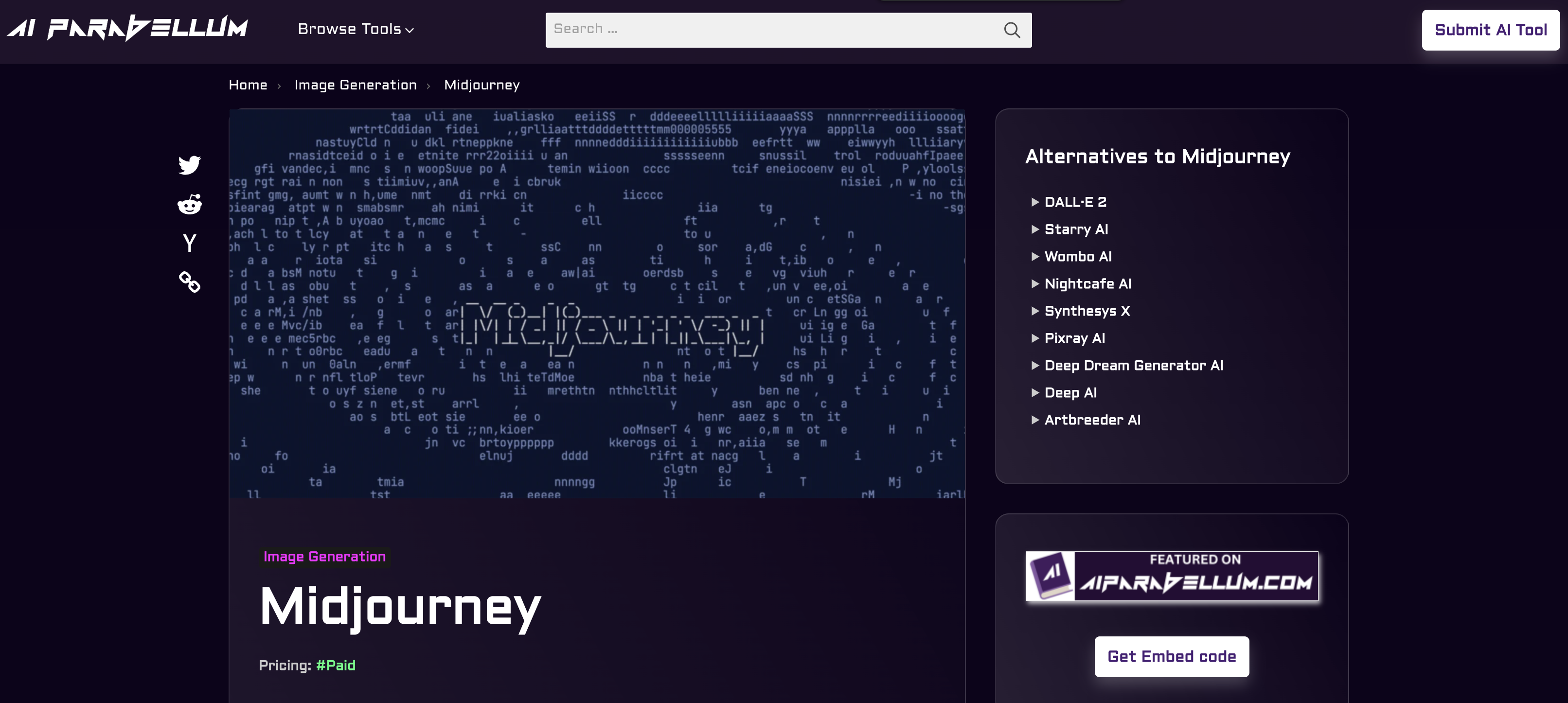Open the Image Generation breadcrumb
This screenshot has height=703, width=1568.
click(356, 85)
